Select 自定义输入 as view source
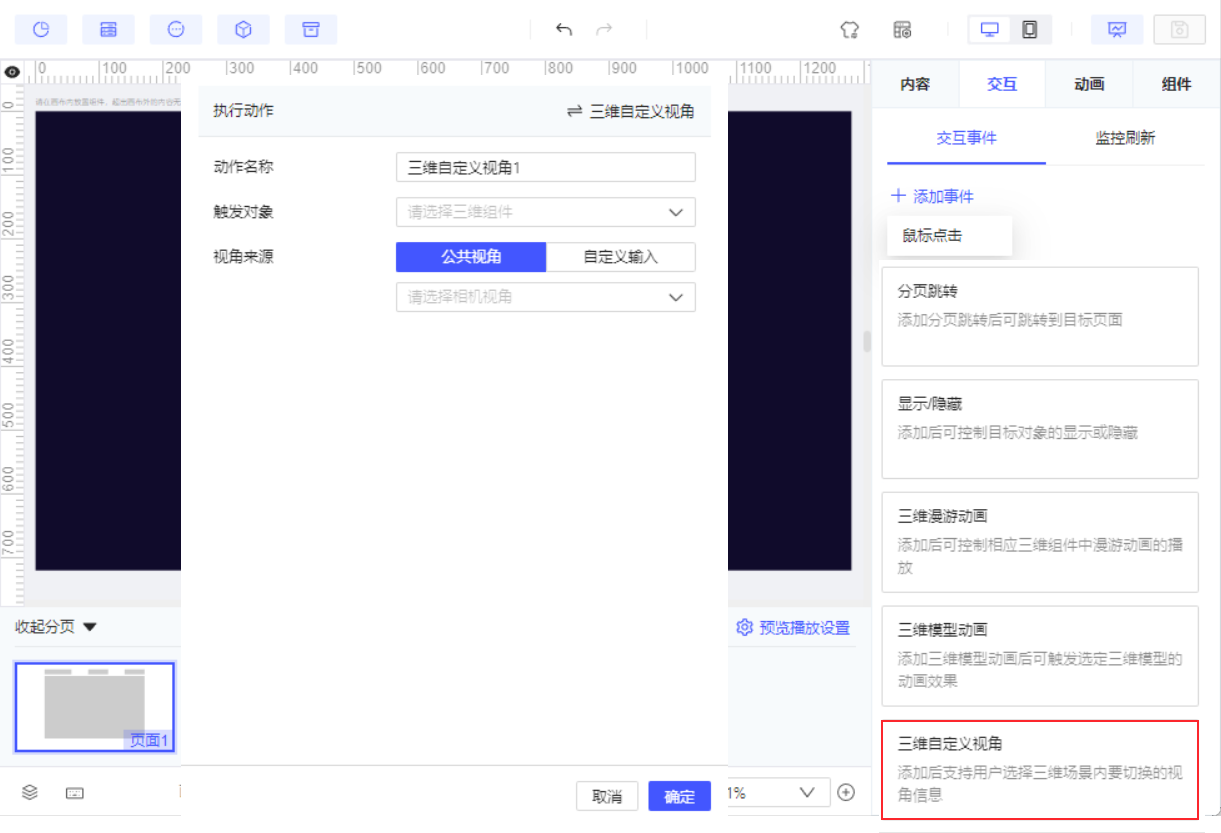This screenshot has width=1221, height=833. tap(621, 257)
